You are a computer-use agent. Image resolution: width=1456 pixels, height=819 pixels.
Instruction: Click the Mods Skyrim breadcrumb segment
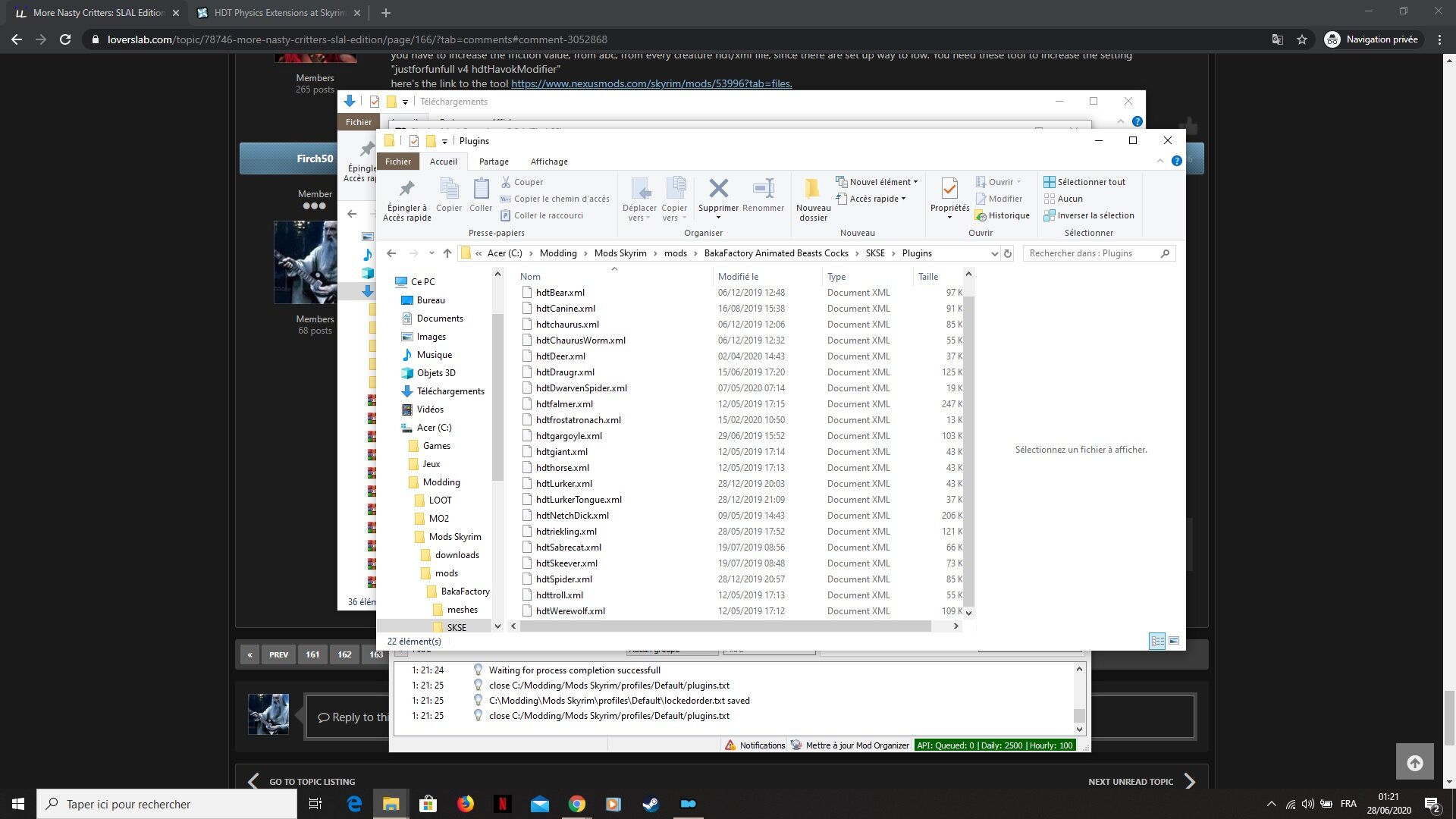click(620, 253)
